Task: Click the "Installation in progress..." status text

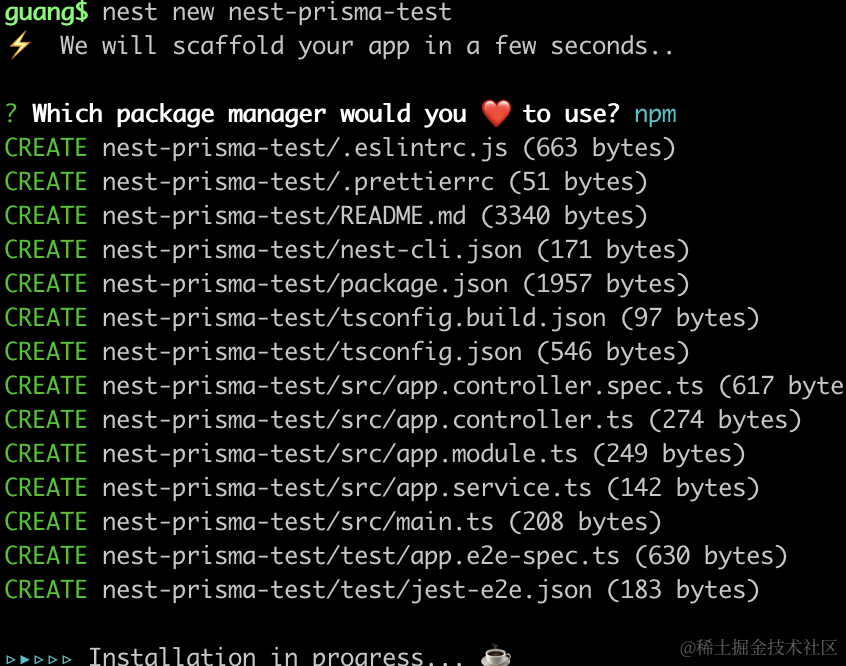Action: pos(276,657)
